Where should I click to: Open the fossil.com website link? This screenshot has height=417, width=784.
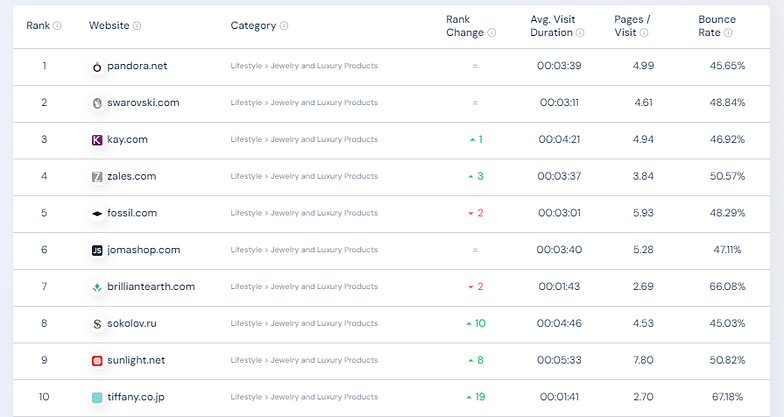pyautogui.click(x=132, y=213)
